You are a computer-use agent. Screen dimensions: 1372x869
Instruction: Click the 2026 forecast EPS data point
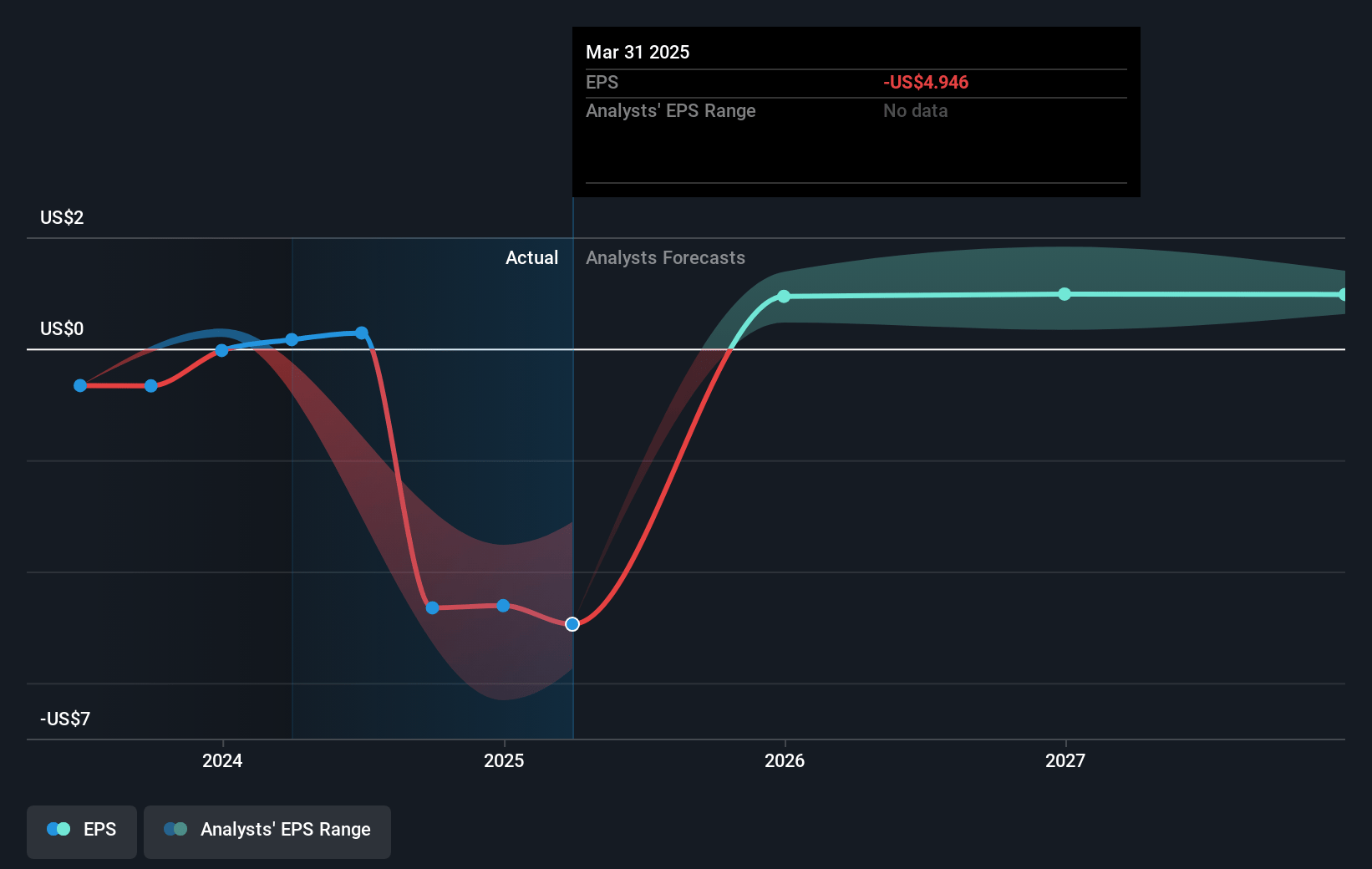(784, 297)
